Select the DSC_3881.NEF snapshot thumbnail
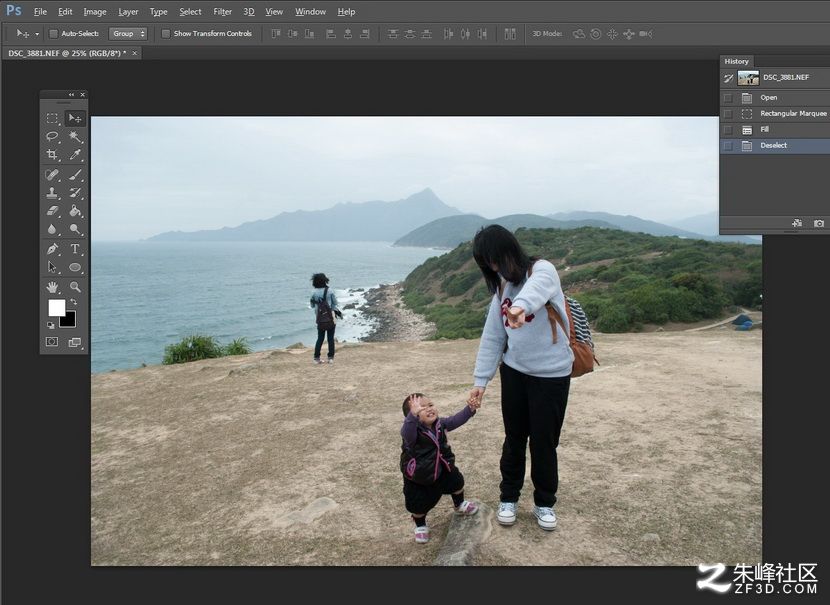Image resolution: width=830 pixels, height=605 pixels. tap(748, 78)
